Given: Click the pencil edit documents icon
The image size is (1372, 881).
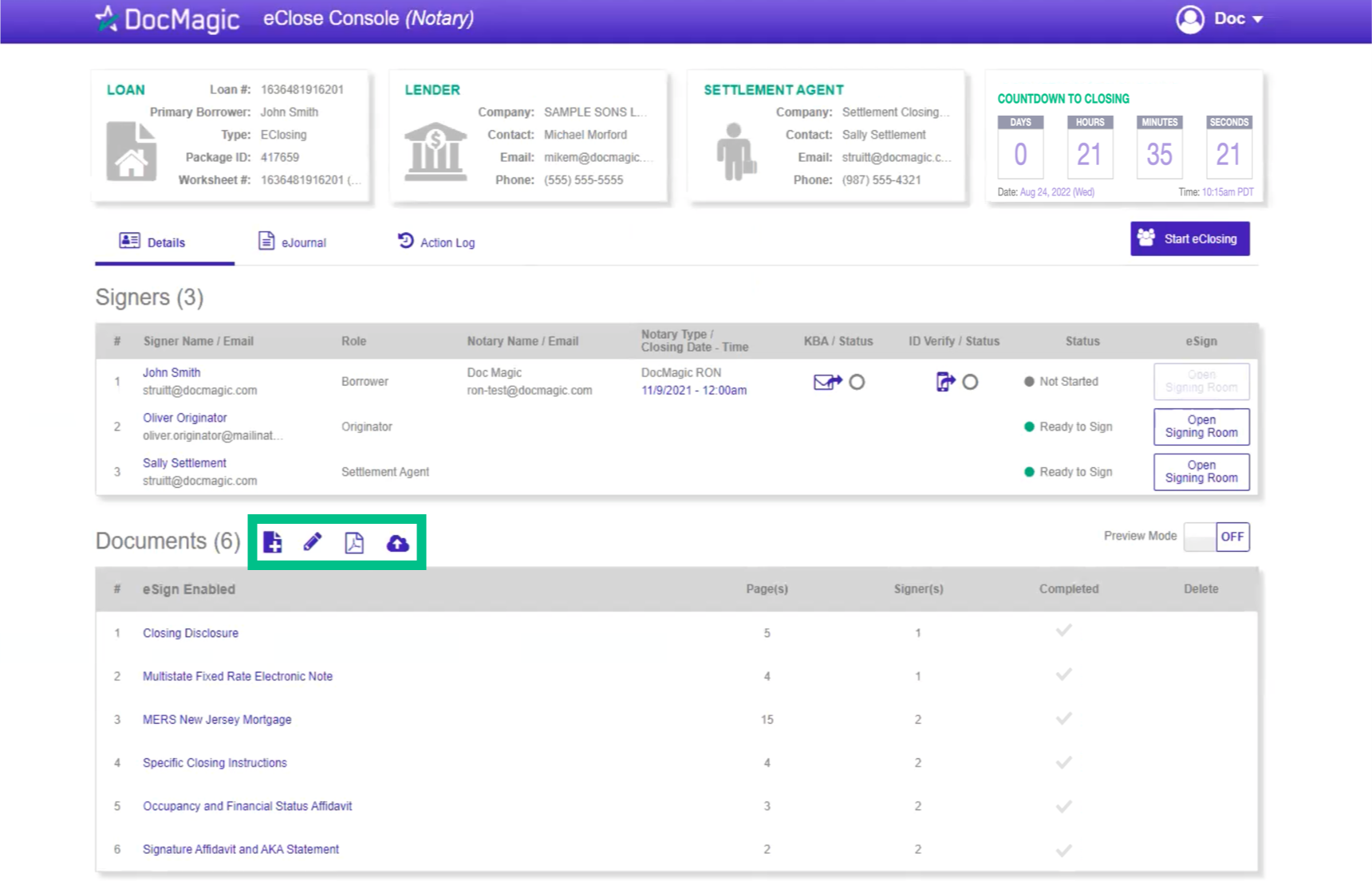Looking at the screenshot, I should click(x=313, y=542).
